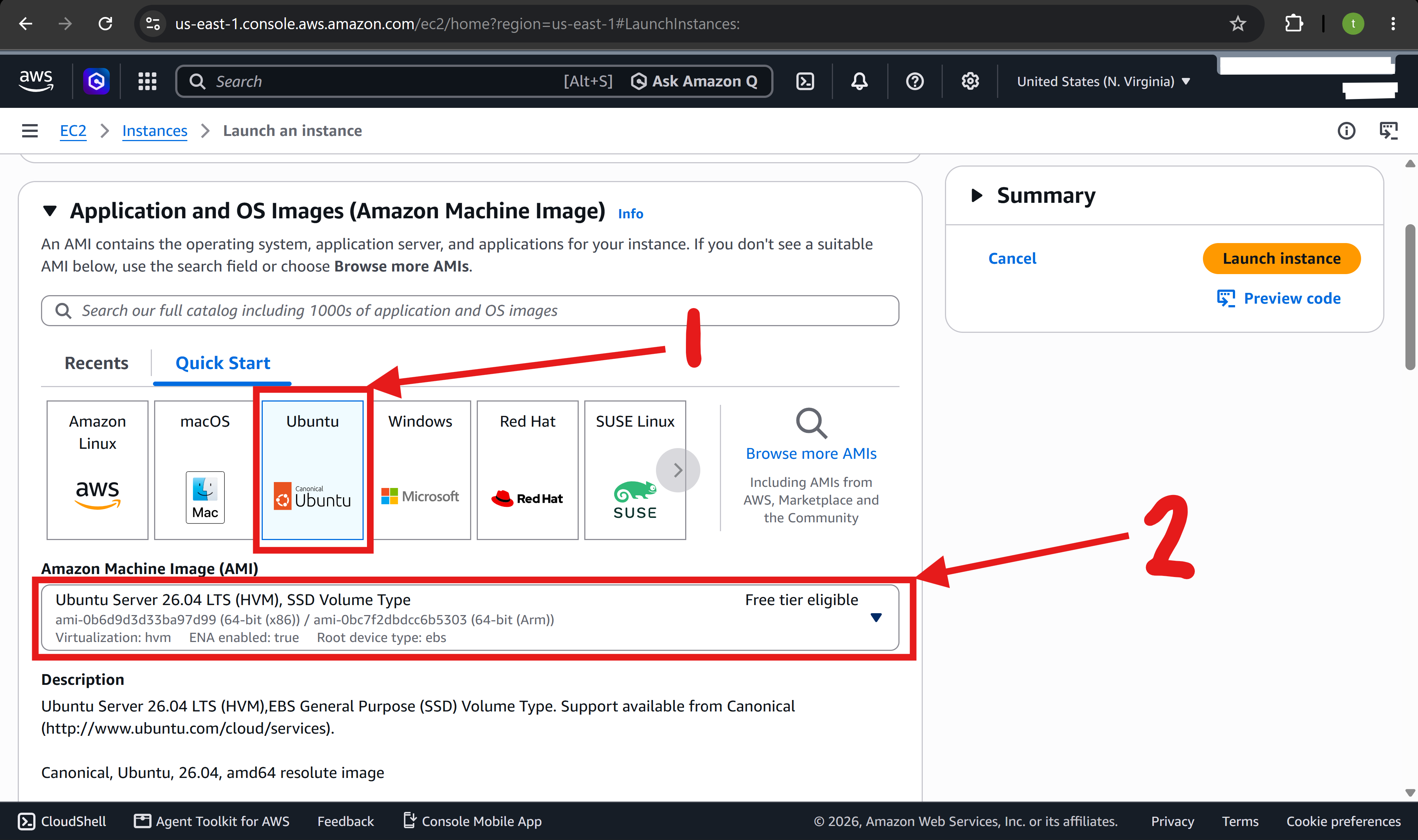Open Chrome three-dot menu

(1393, 24)
